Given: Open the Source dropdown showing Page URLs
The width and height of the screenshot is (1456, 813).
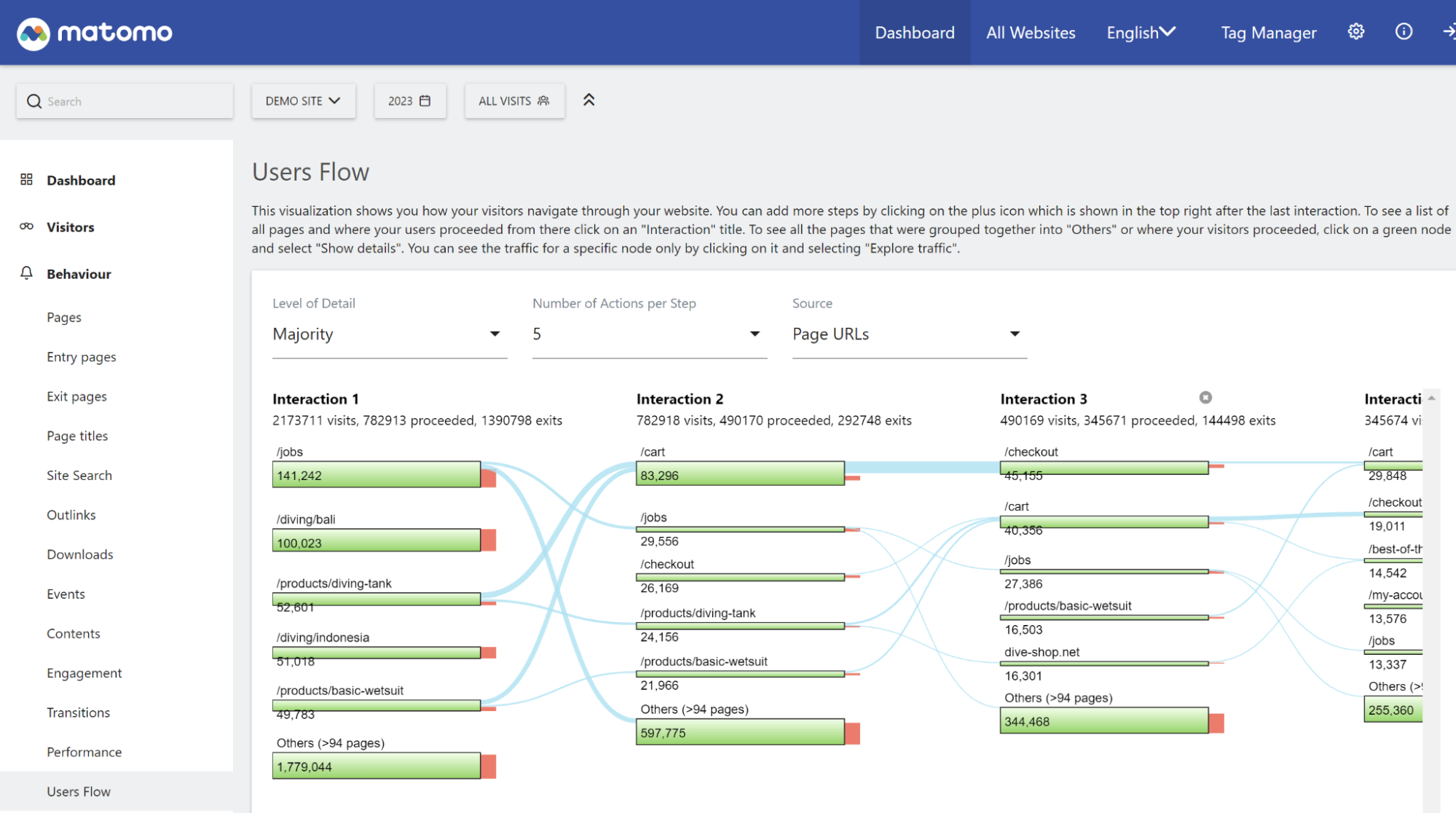Looking at the screenshot, I should (908, 334).
